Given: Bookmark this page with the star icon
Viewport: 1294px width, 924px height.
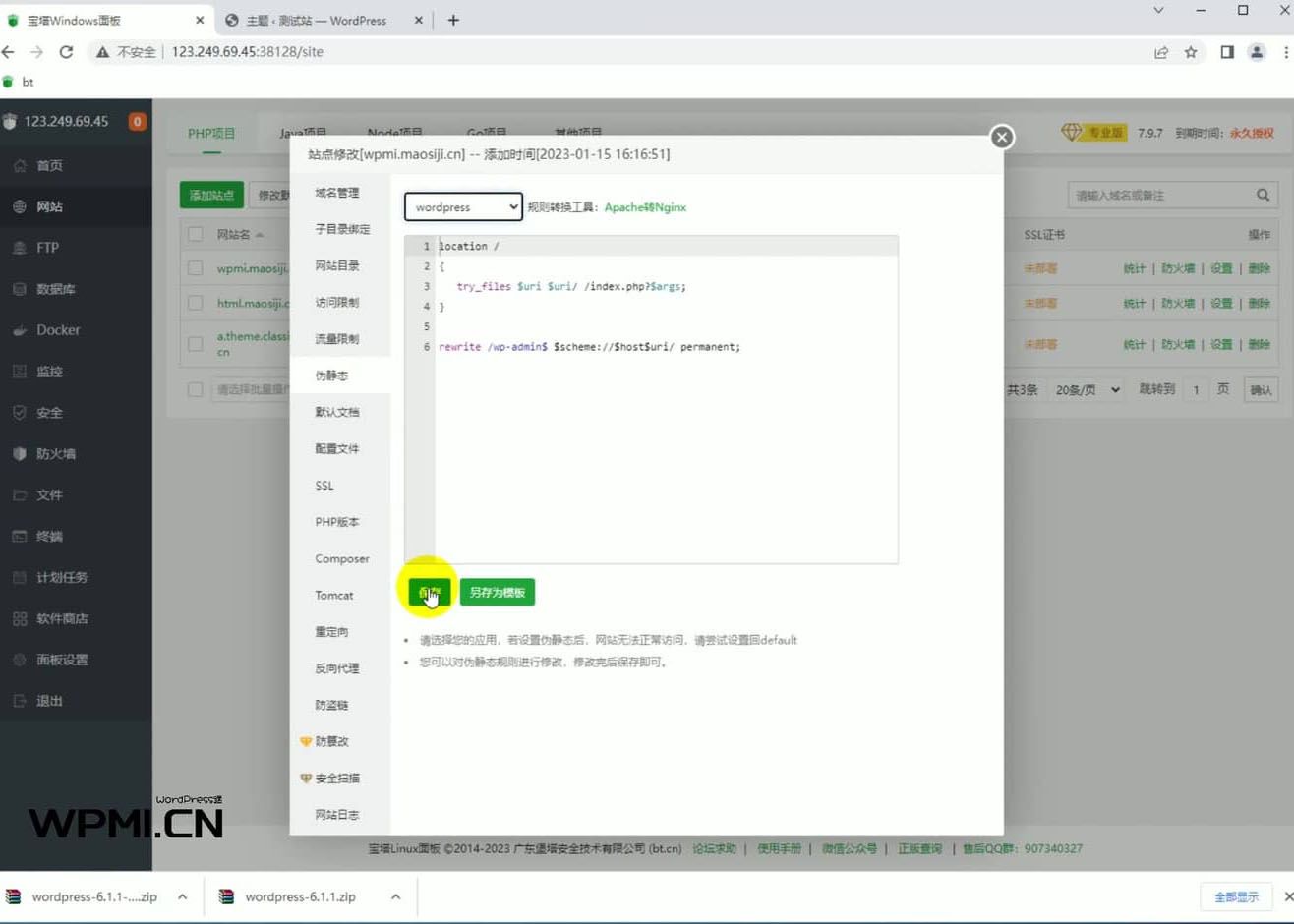Looking at the screenshot, I should (x=1191, y=52).
